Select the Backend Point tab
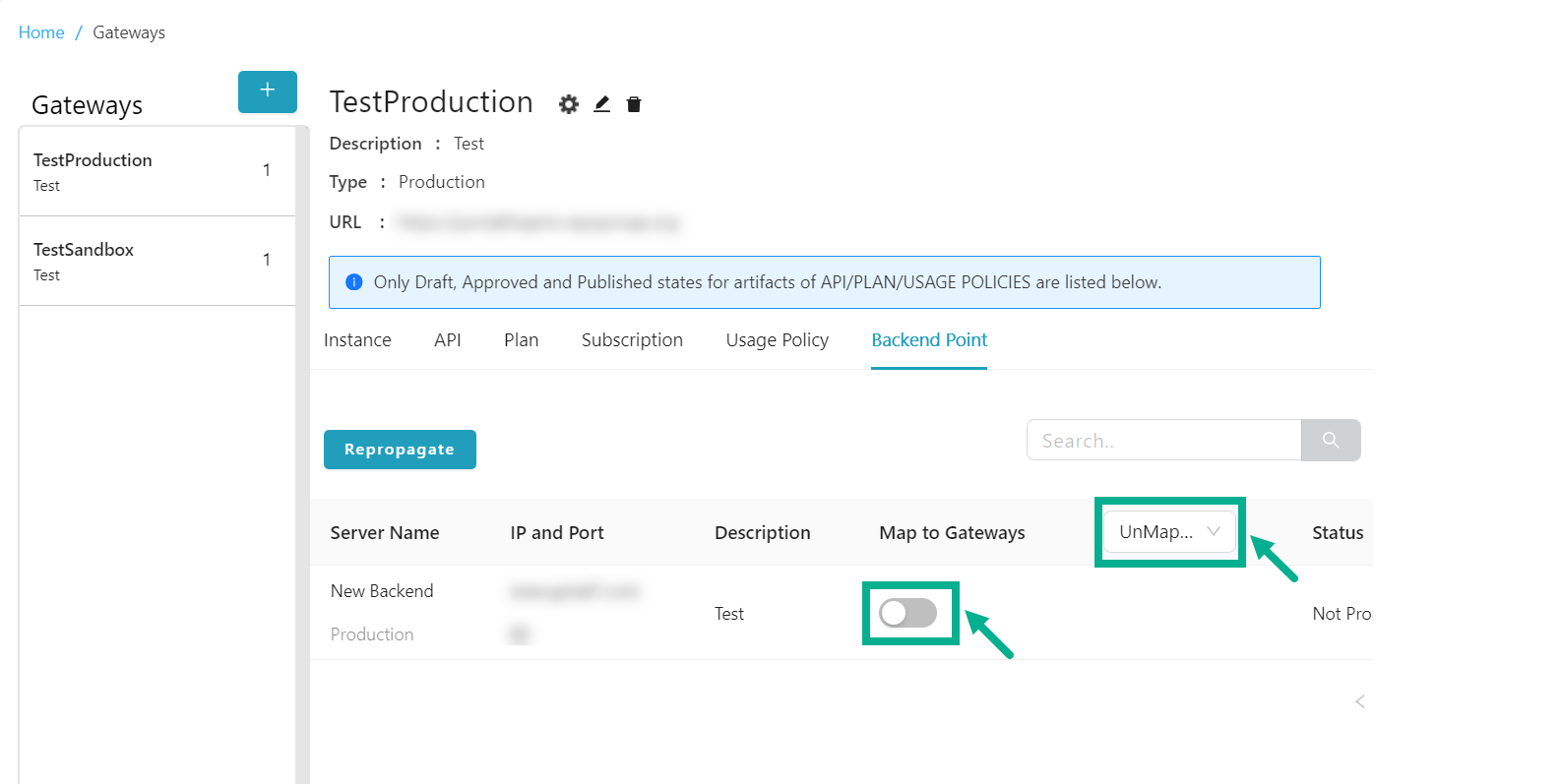 [929, 340]
